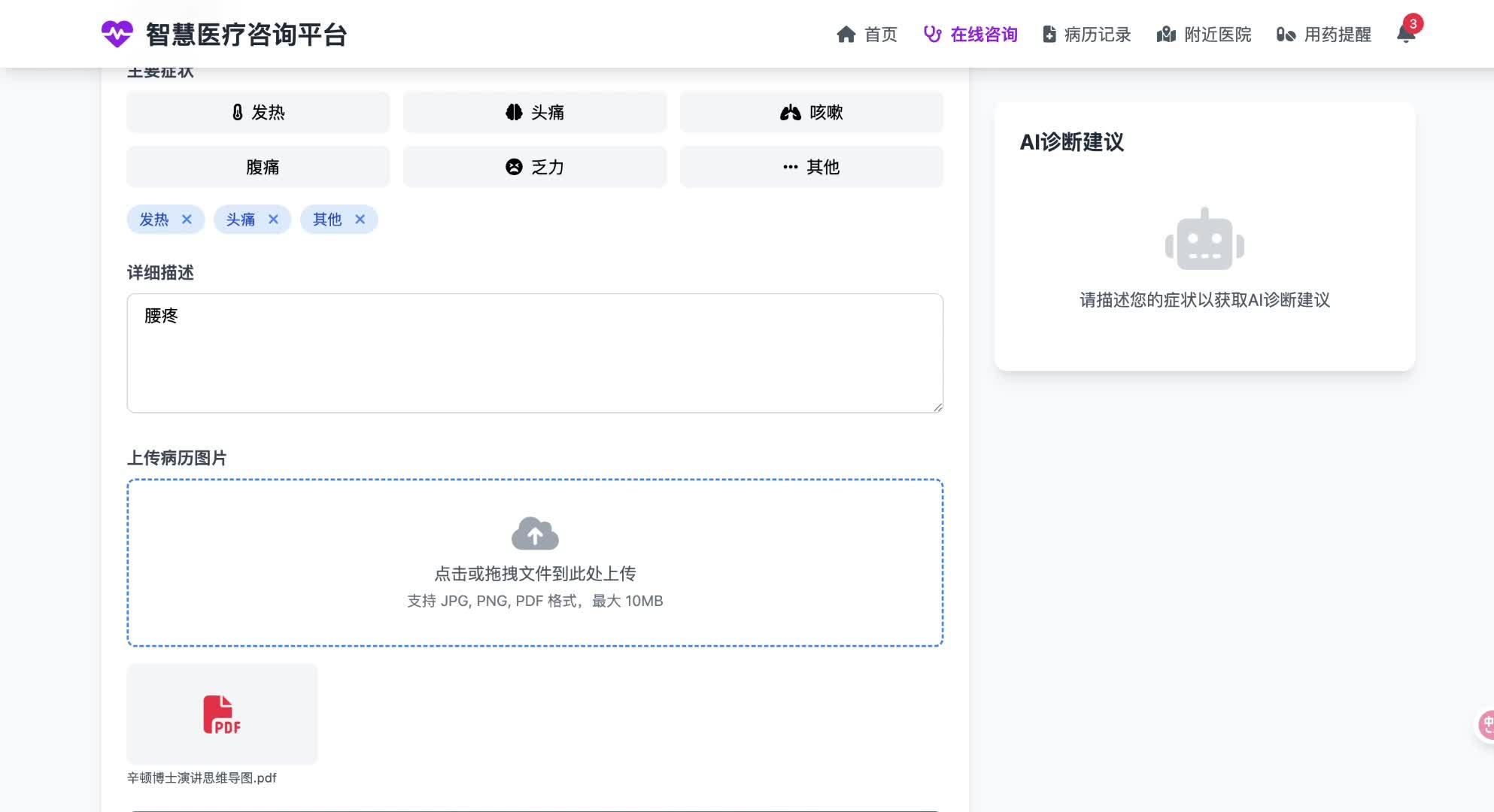Click the 辛顿博士演讲思维导图.pdf filename
Viewport: 1494px width, 812px height.
tap(202, 778)
